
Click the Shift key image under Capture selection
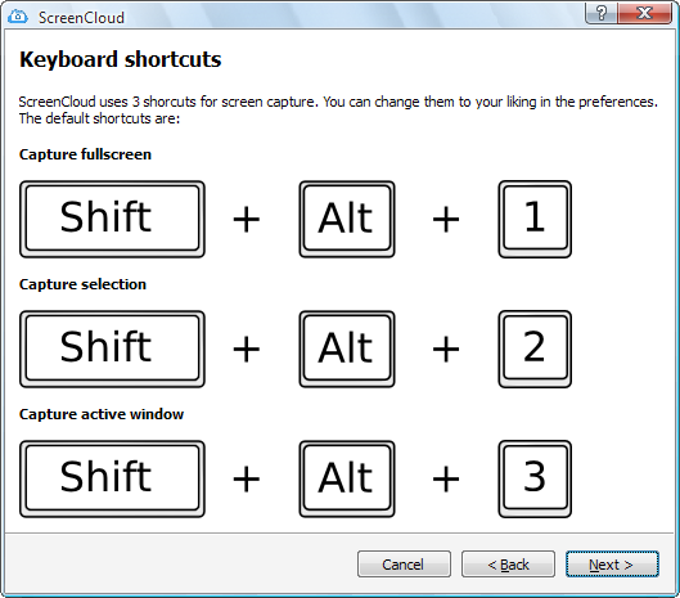tap(112, 349)
